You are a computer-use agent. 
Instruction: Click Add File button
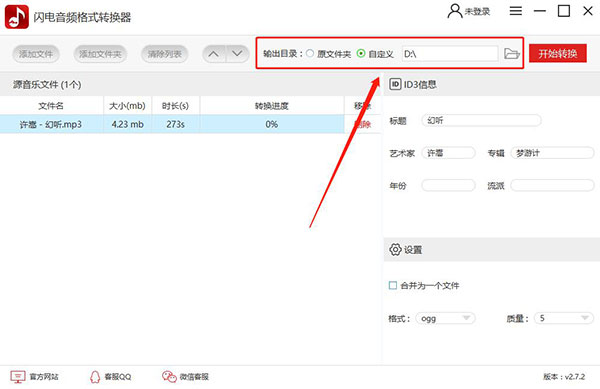click(36, 54)
